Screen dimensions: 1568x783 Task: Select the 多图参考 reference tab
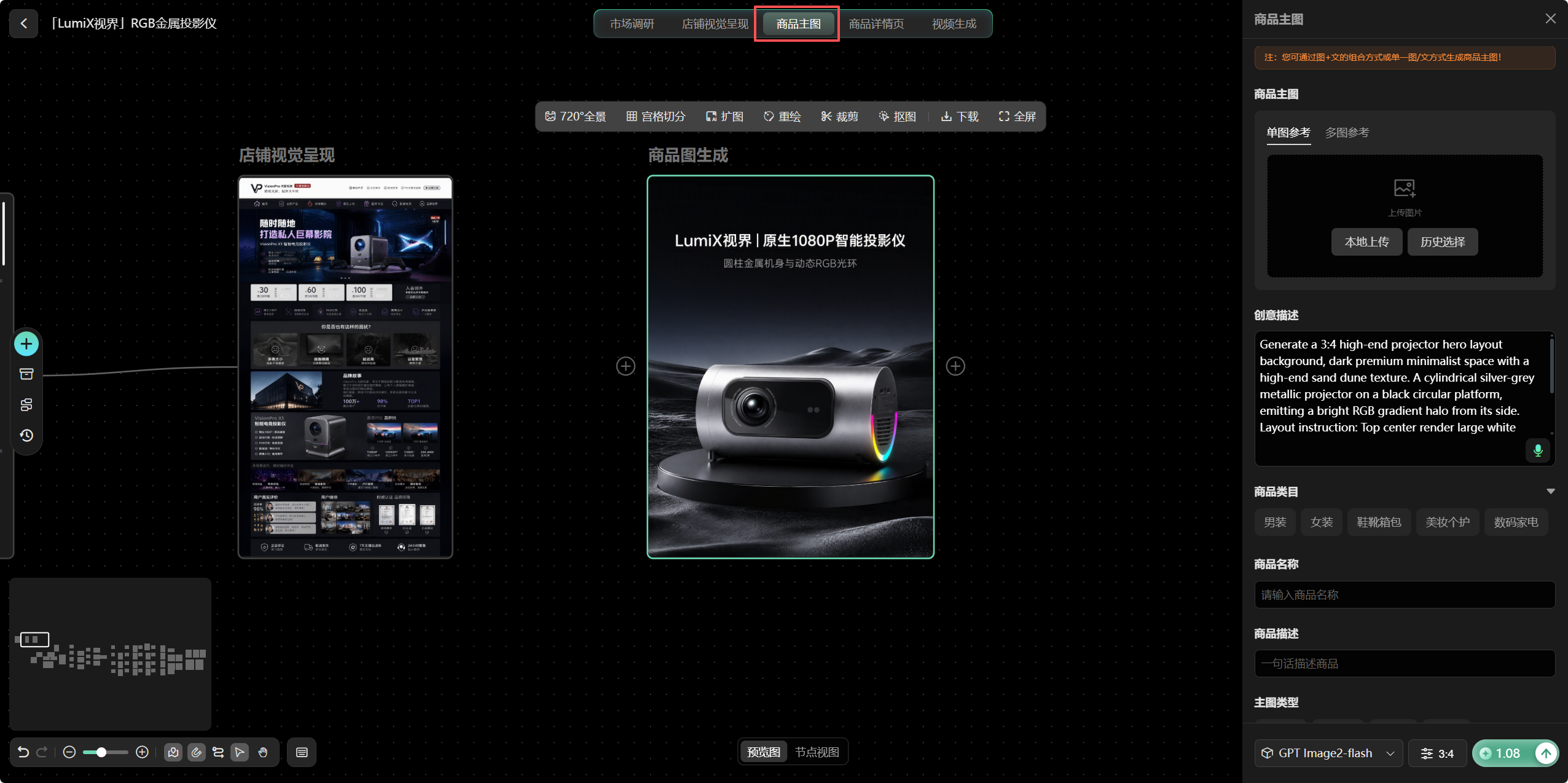(1347, 133)
